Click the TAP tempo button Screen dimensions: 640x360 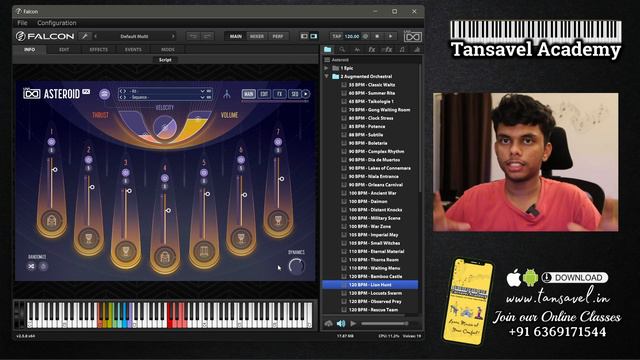[336, 36]
